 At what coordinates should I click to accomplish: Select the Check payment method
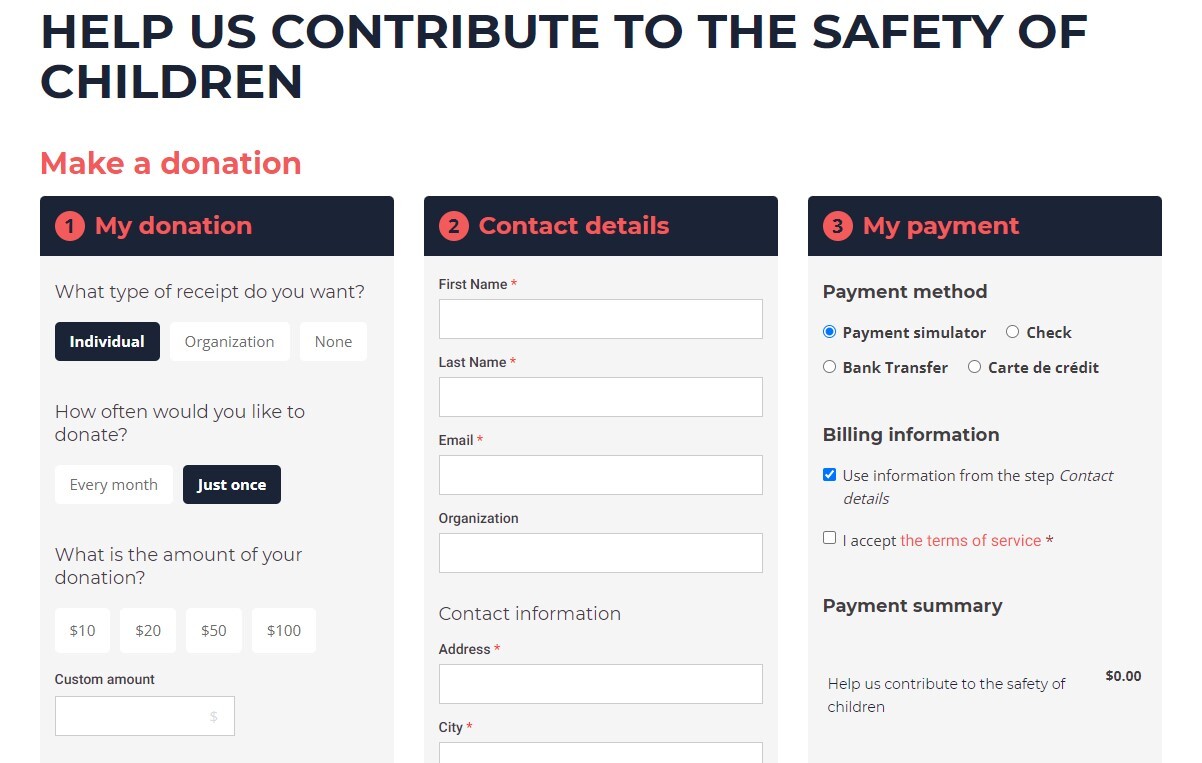point(1012,332)
